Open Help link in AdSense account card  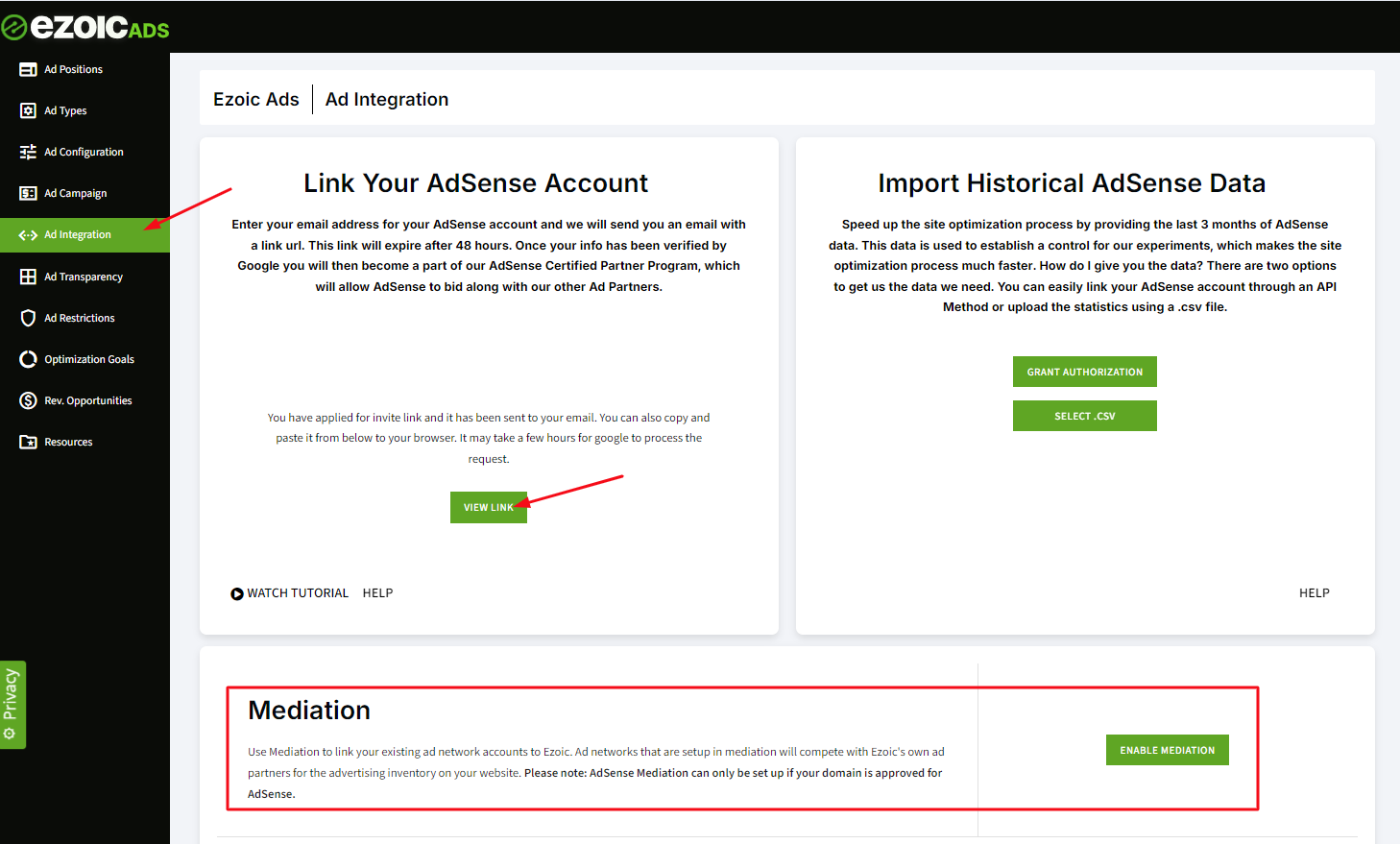(377, 593)
